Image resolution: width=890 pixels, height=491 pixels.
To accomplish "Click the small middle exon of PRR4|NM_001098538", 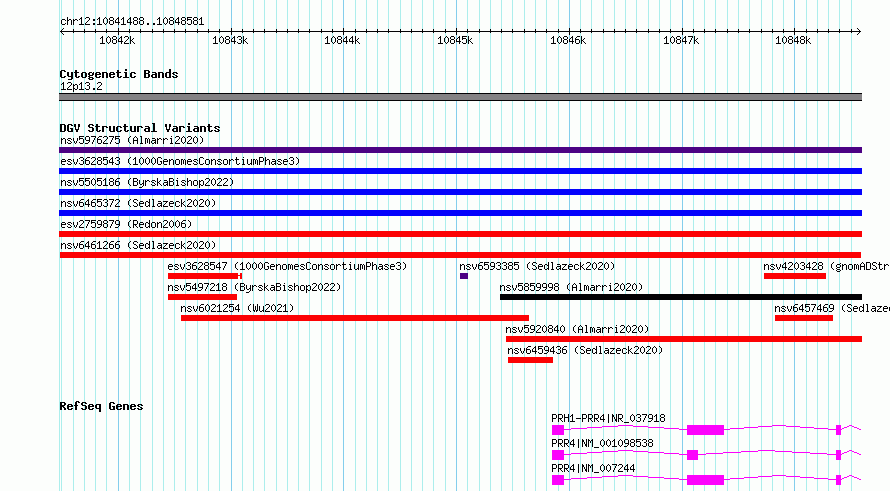I will (692, 455).
